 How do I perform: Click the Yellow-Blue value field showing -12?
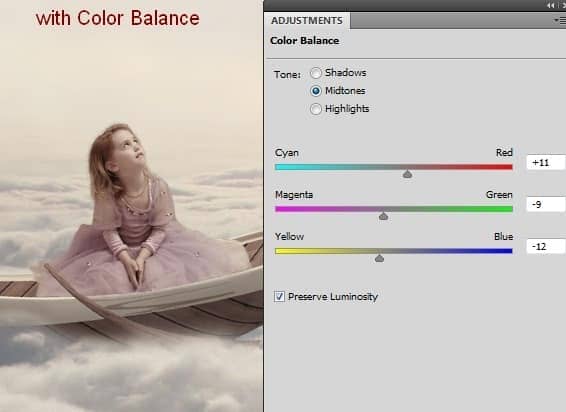[x=546, y=247]
